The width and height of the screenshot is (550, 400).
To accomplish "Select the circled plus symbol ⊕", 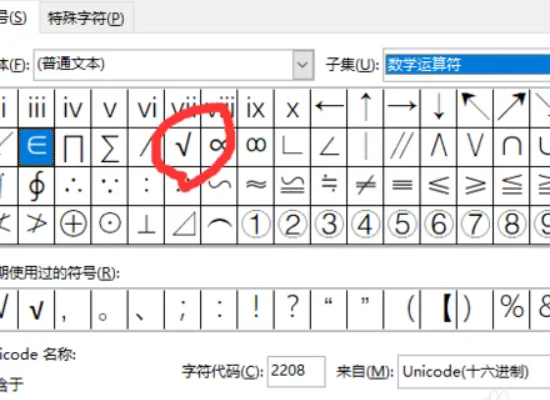I will pyautogui.click(x=73, y=225).
